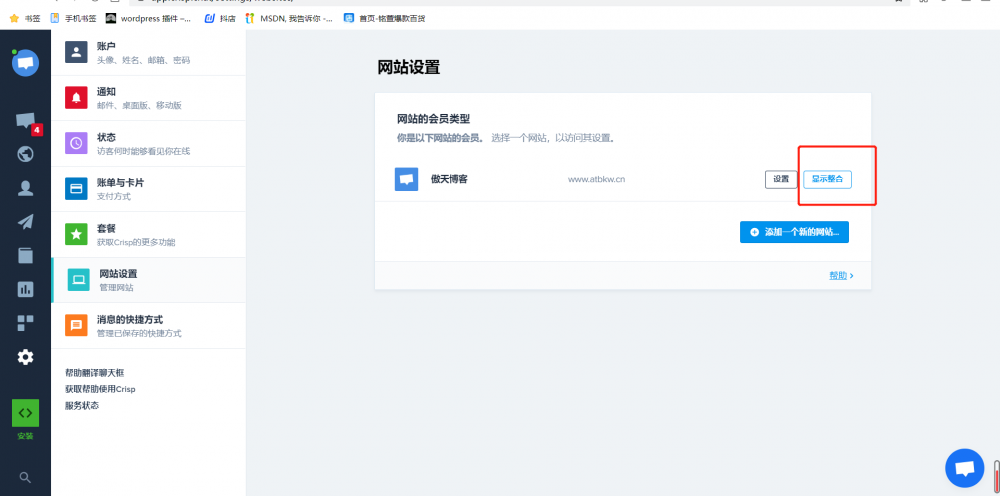The image size is (1000, 496).
Task: Click the green online status dot
Action: tap(15, 52)
